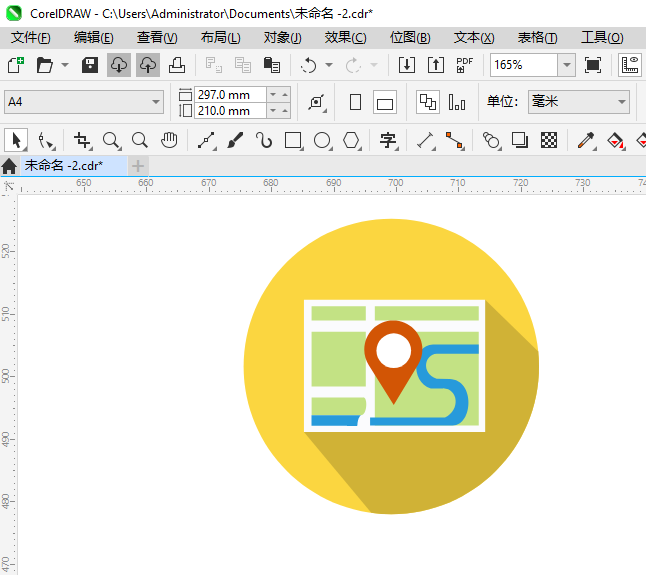
Task: Switch page to landscape orientation
Action: tap(385, 102)
